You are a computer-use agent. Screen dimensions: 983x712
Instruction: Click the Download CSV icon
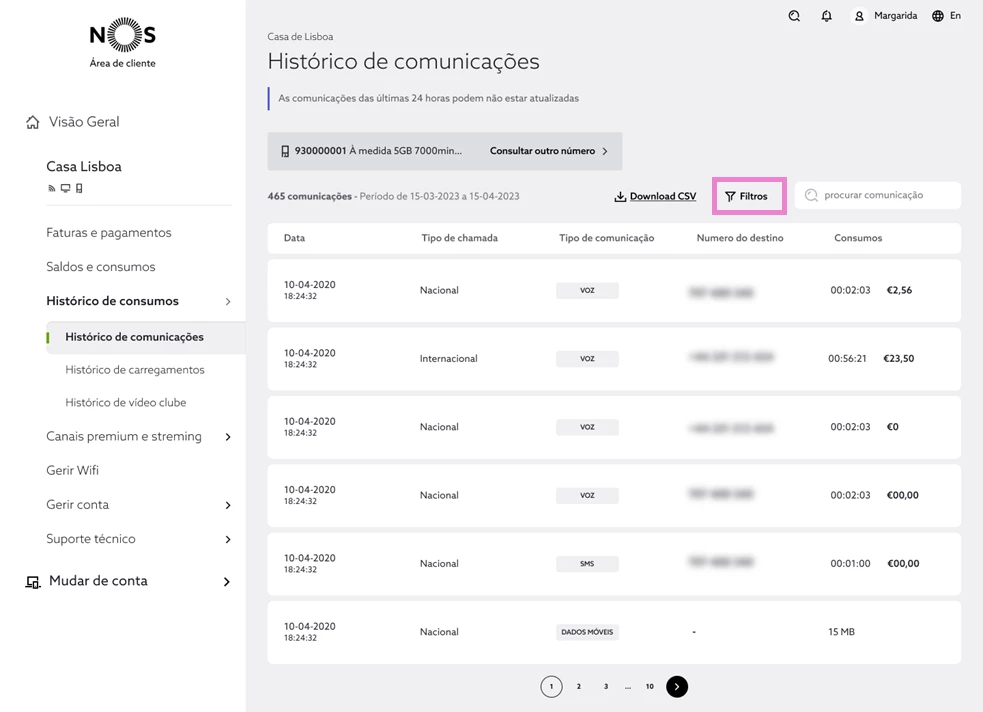(620, 197)
